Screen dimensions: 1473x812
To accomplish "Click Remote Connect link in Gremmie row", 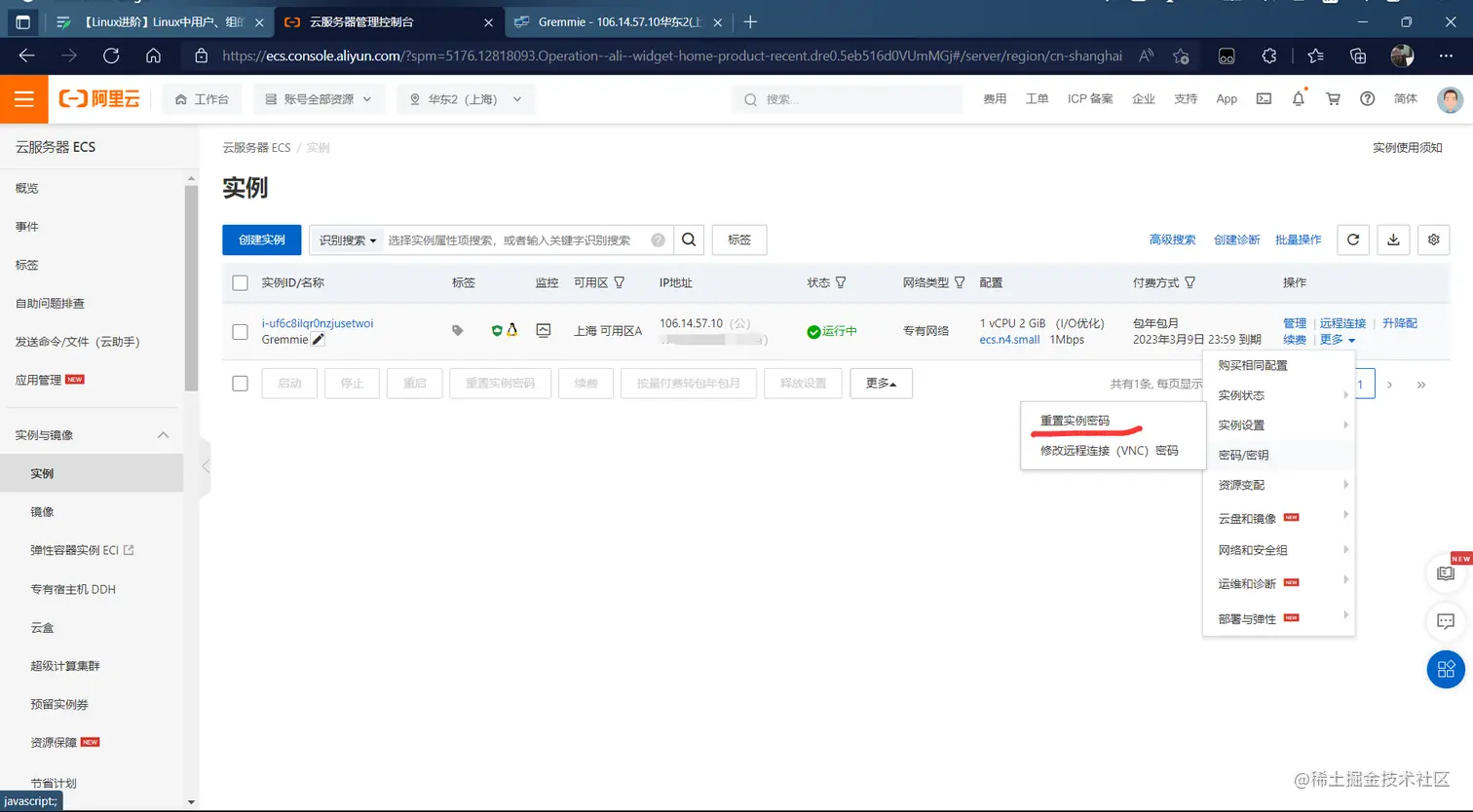I will pyautogui.click(x=1342, y=323).
